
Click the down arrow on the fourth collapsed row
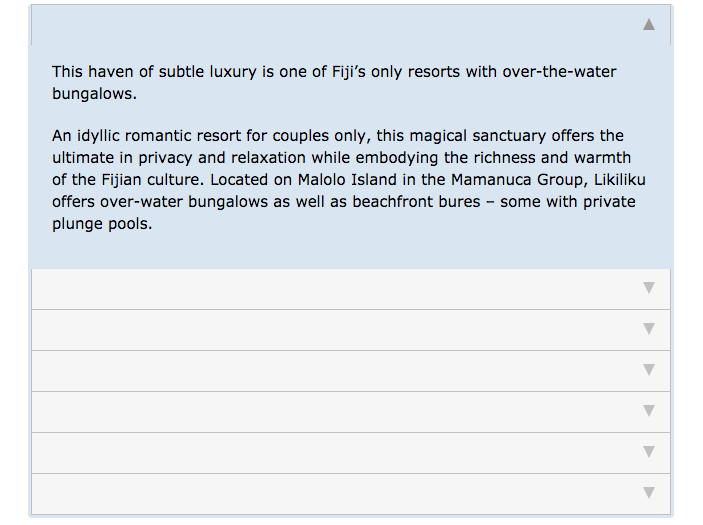coord(648,411)
